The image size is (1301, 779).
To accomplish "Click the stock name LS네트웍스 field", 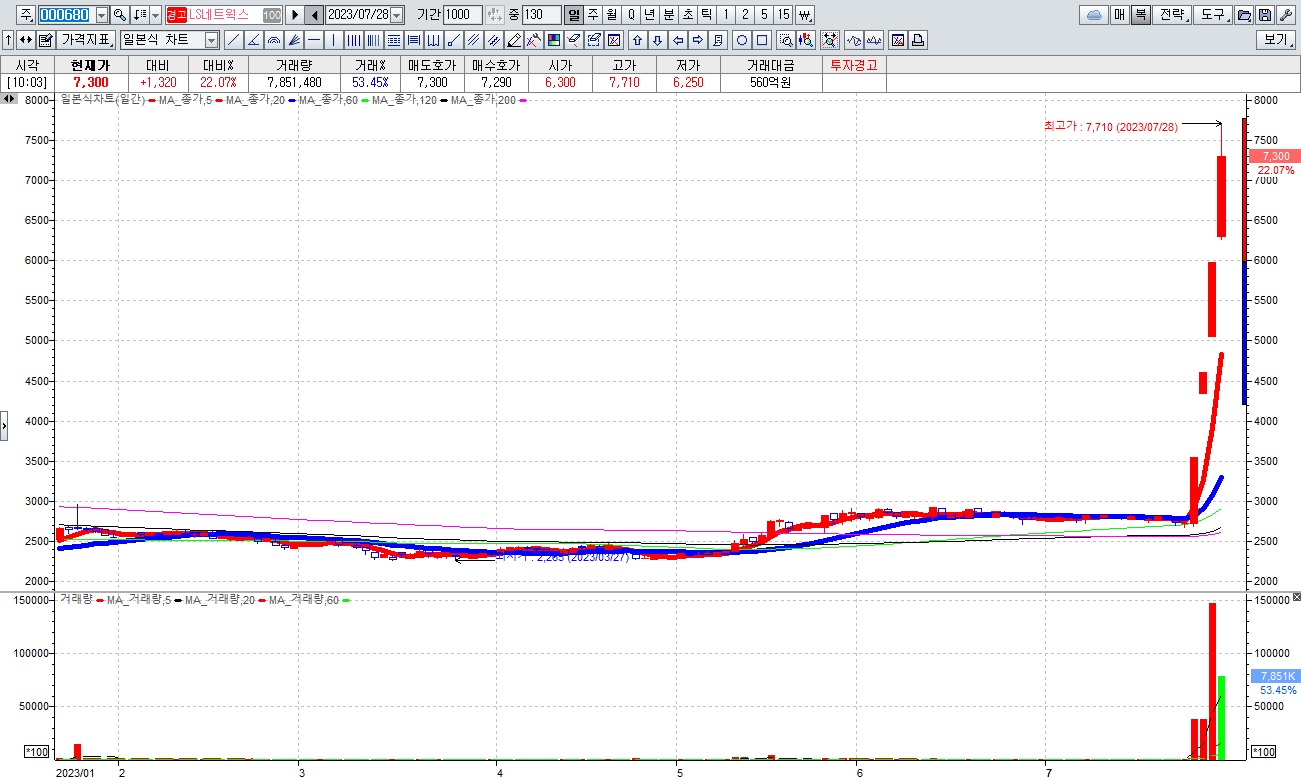I will coord(224,15).
